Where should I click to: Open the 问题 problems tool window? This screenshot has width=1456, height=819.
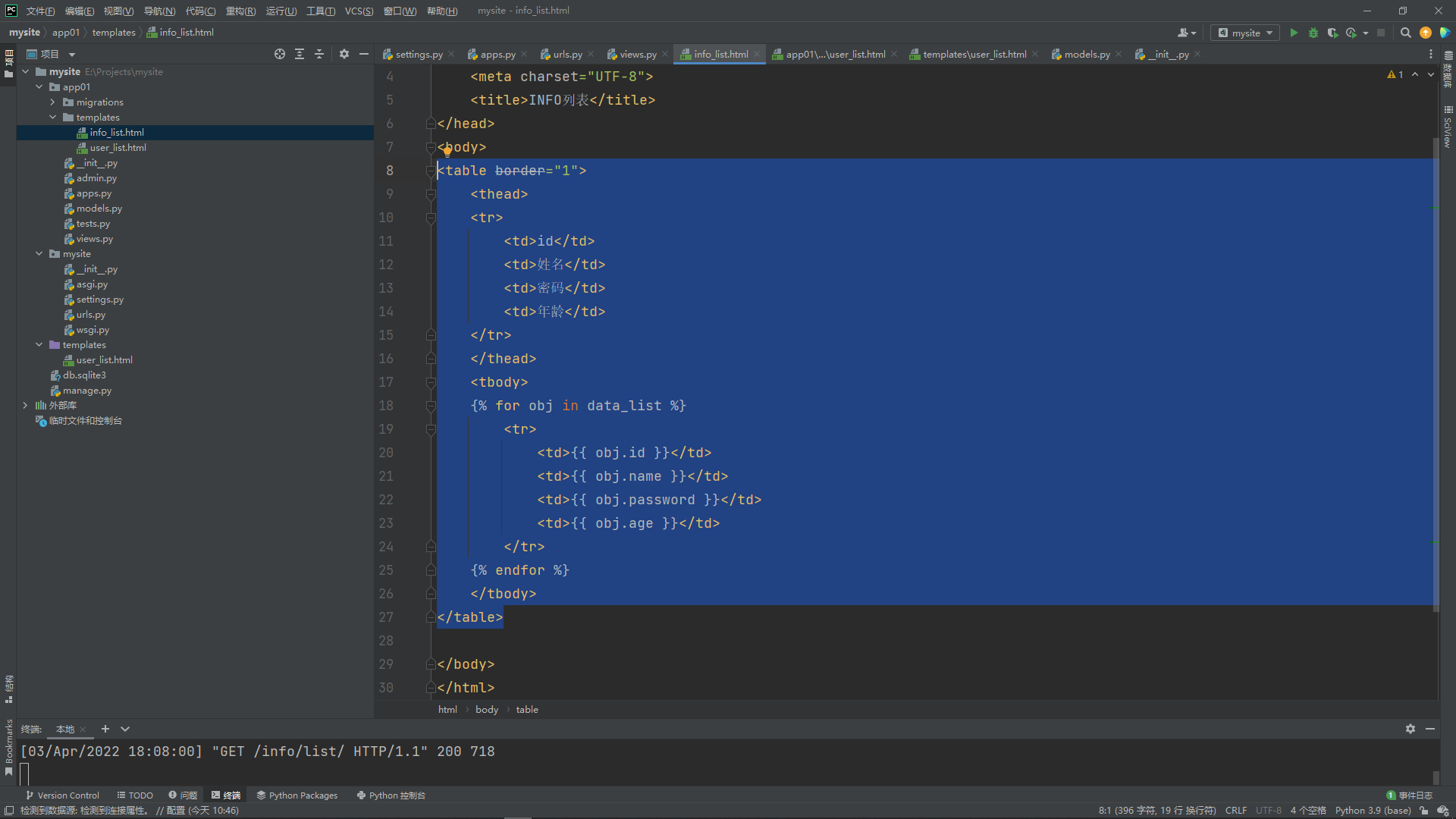pos(183,795)
